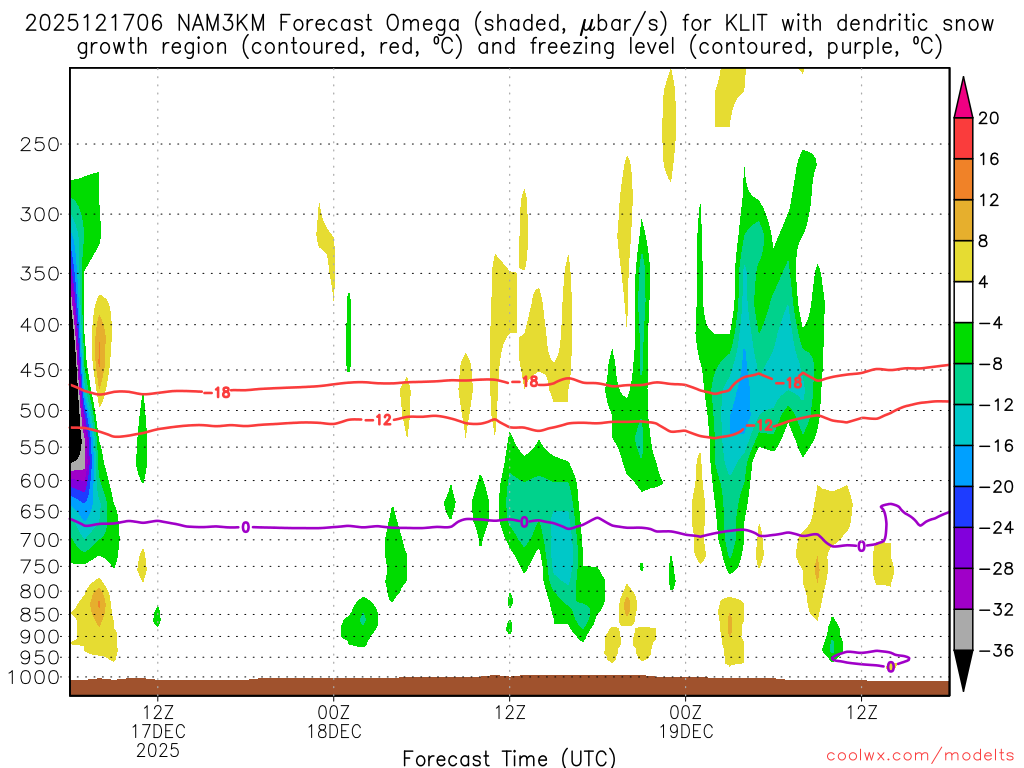Image resolution: width=1024 pixels, height=768 pixels.
Task: Click the red color swatch labeled 16-20
Action: (963, 138)
